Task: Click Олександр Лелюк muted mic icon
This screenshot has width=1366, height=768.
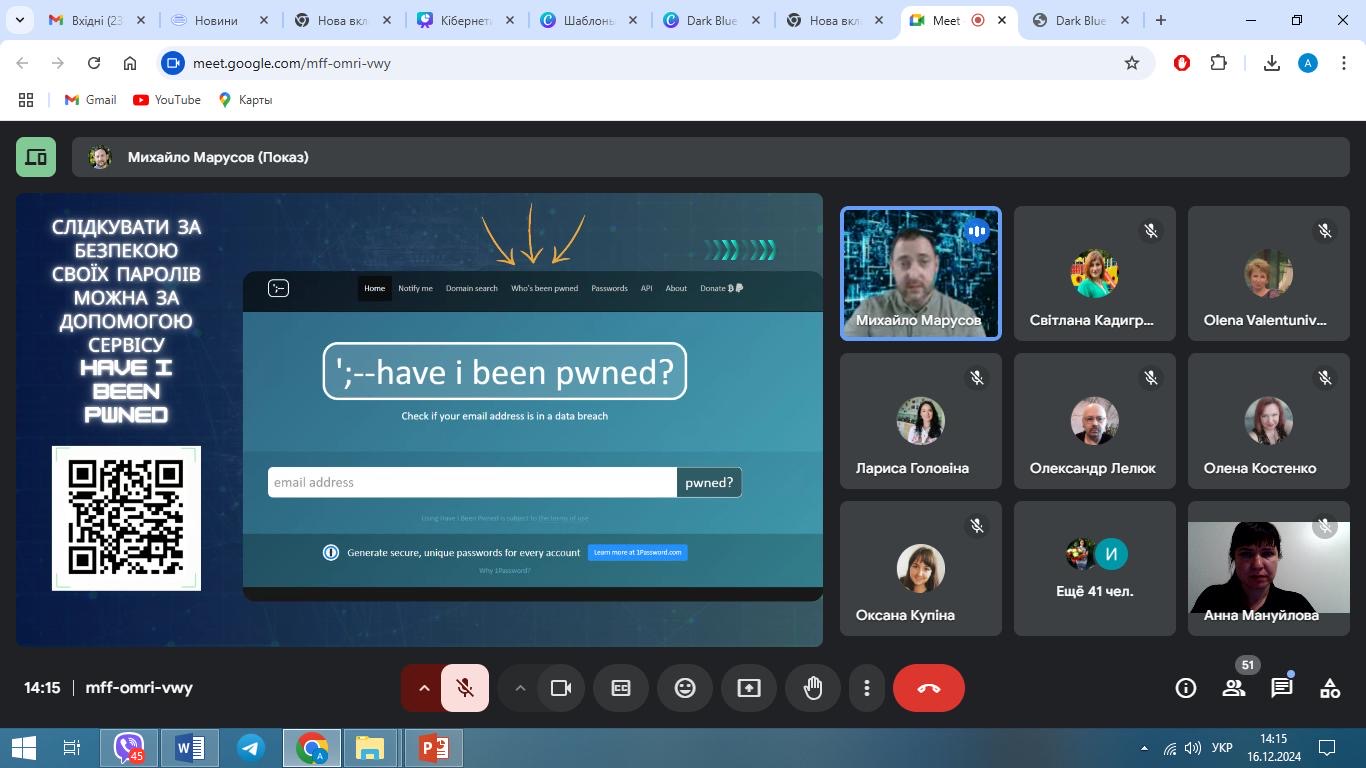Action: point(1151,378)
